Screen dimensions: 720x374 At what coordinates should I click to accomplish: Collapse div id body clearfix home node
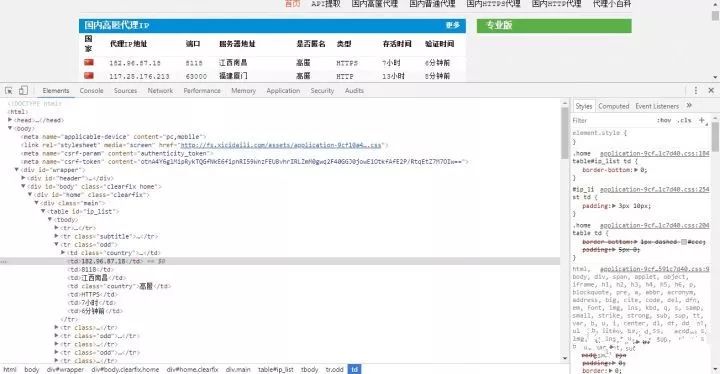click(x=23, y=186)
